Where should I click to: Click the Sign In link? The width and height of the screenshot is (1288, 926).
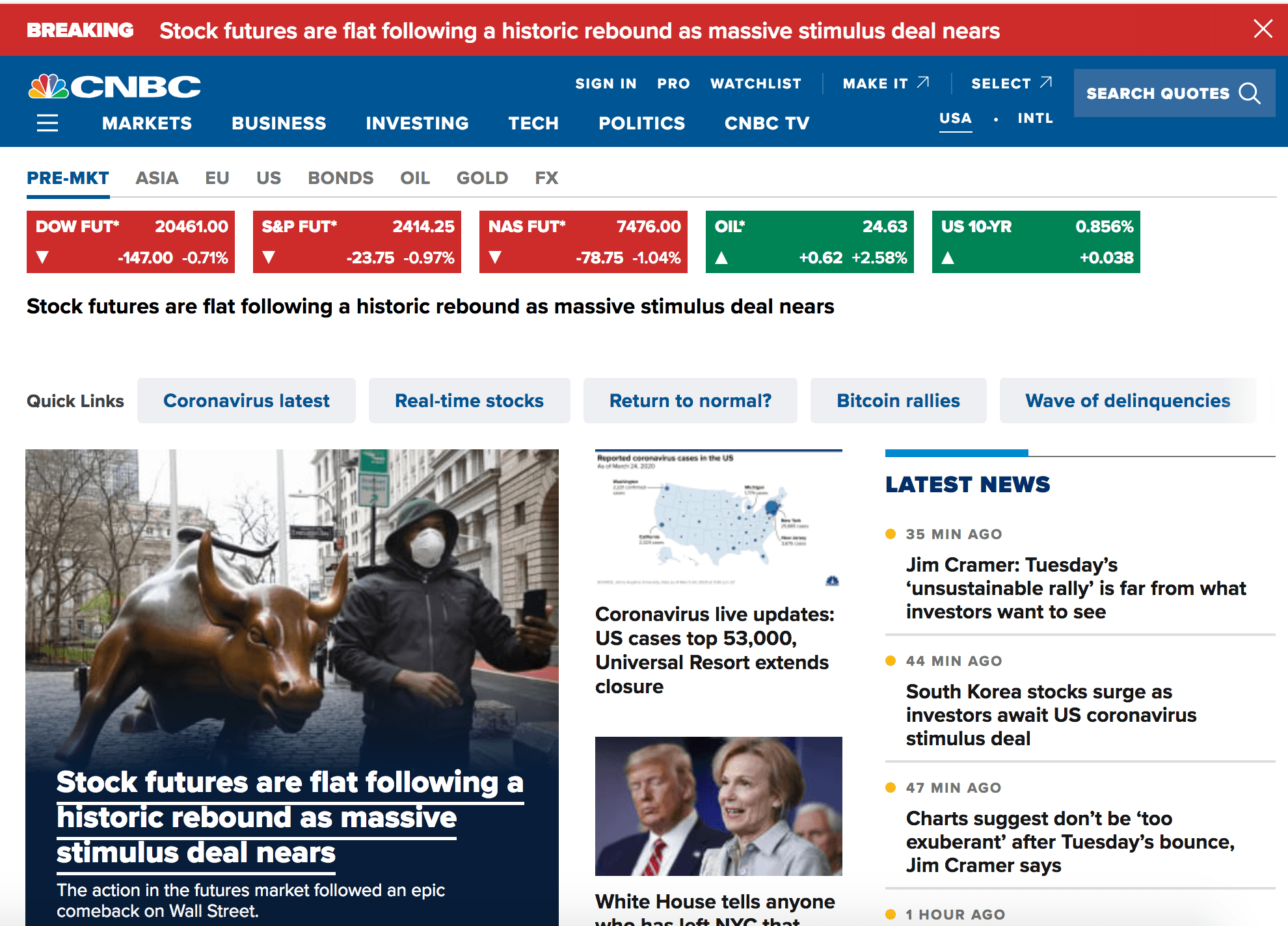point(606,84)
